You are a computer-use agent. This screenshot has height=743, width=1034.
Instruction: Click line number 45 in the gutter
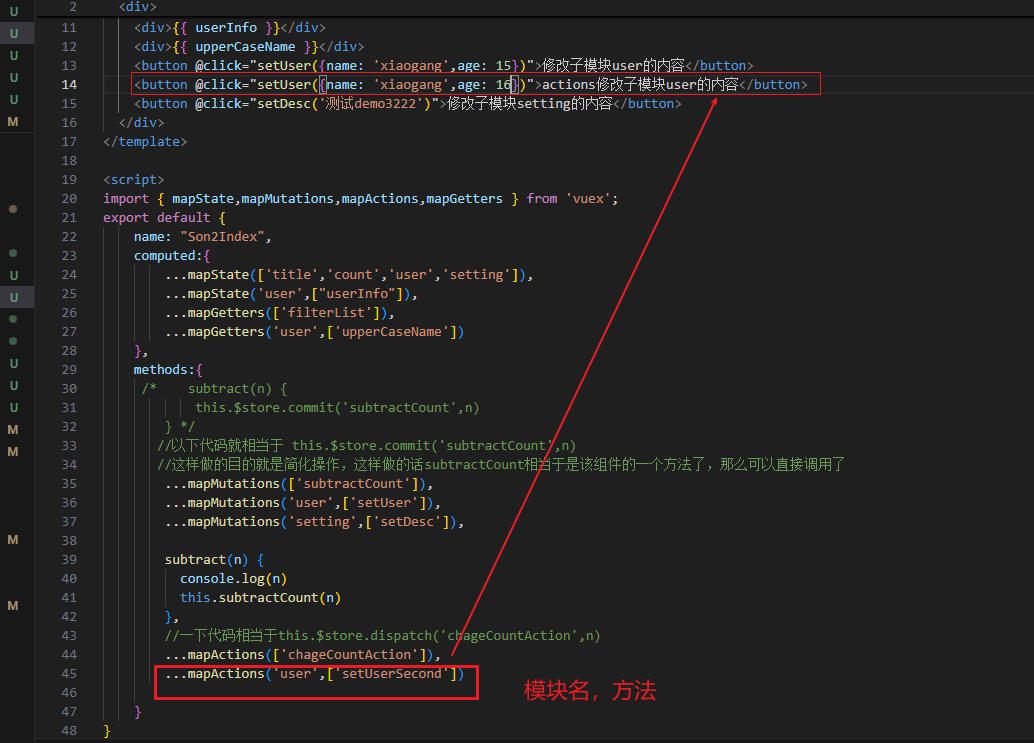[x=69, y=674]
